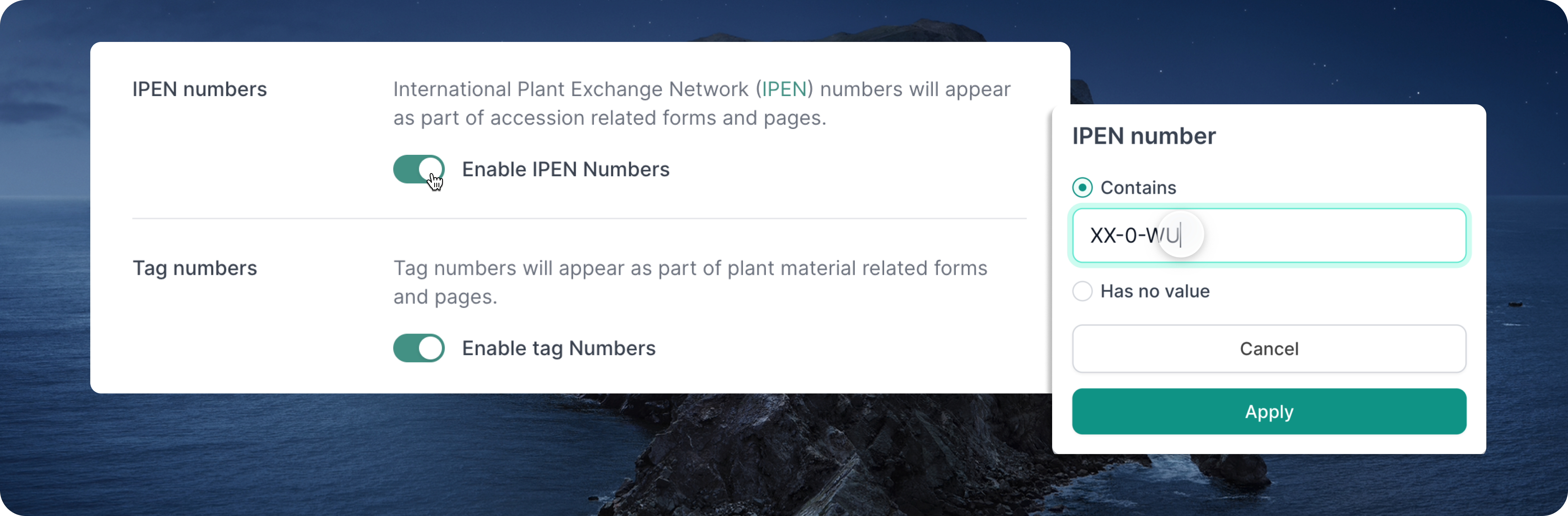Click the IPEN number text input field

[1269, 235]
